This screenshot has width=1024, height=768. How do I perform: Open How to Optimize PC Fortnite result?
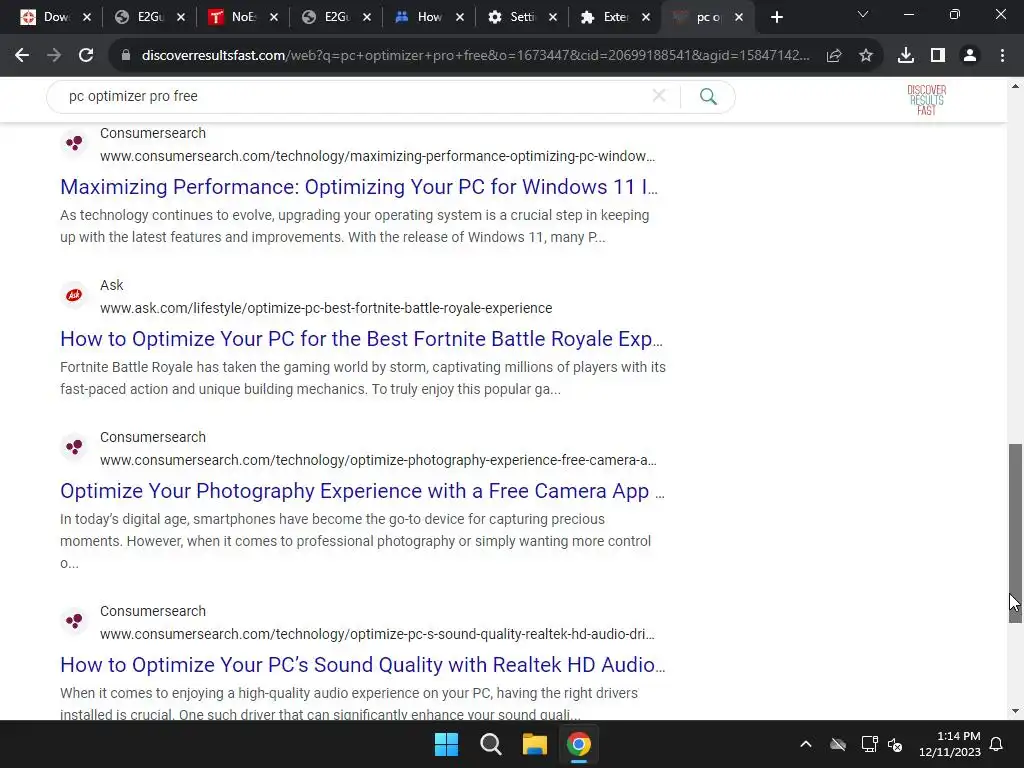[361, 339]
